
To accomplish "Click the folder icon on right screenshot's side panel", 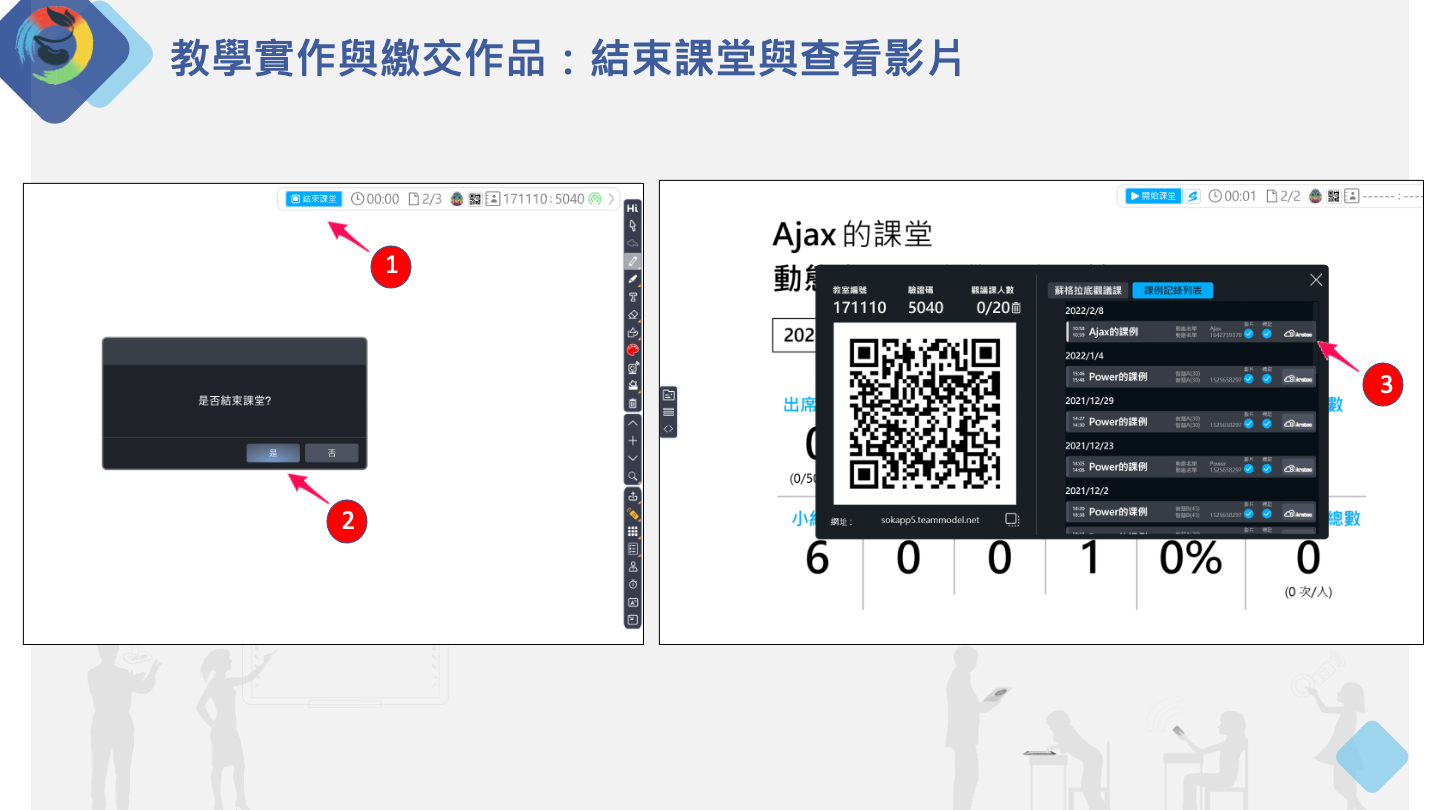I will 669,395.
